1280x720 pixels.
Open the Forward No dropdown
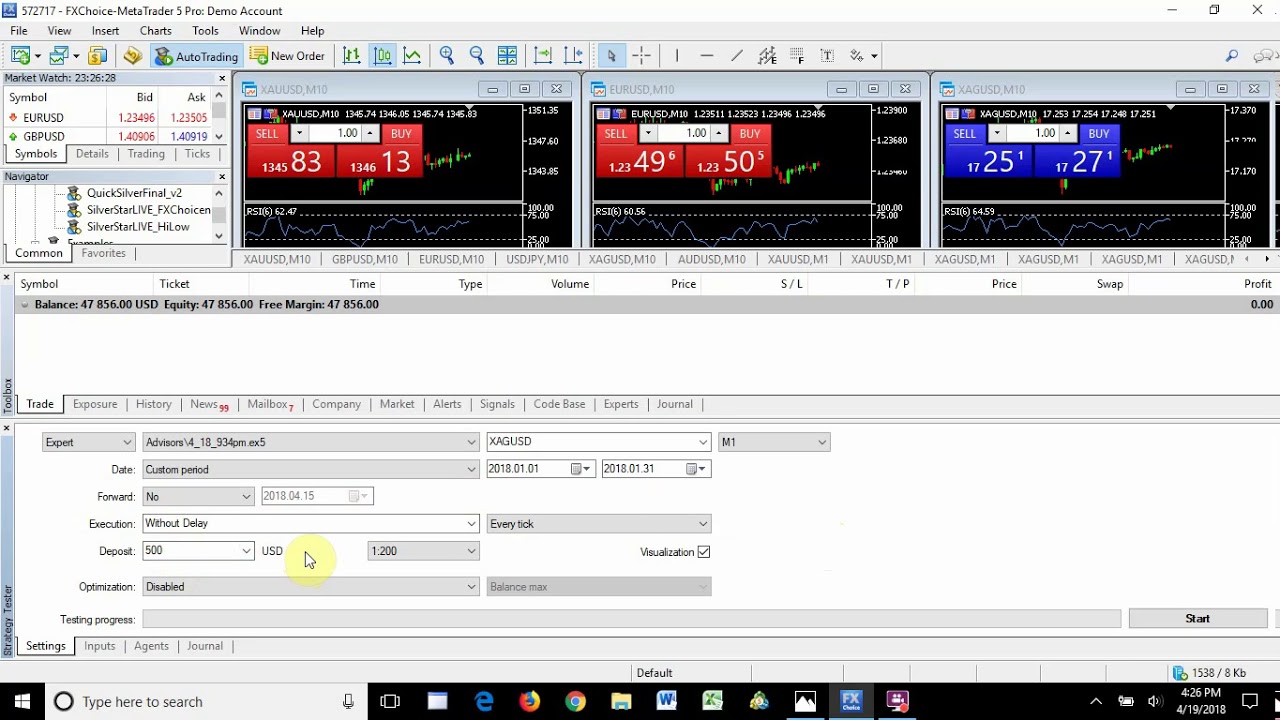[198, 496]
